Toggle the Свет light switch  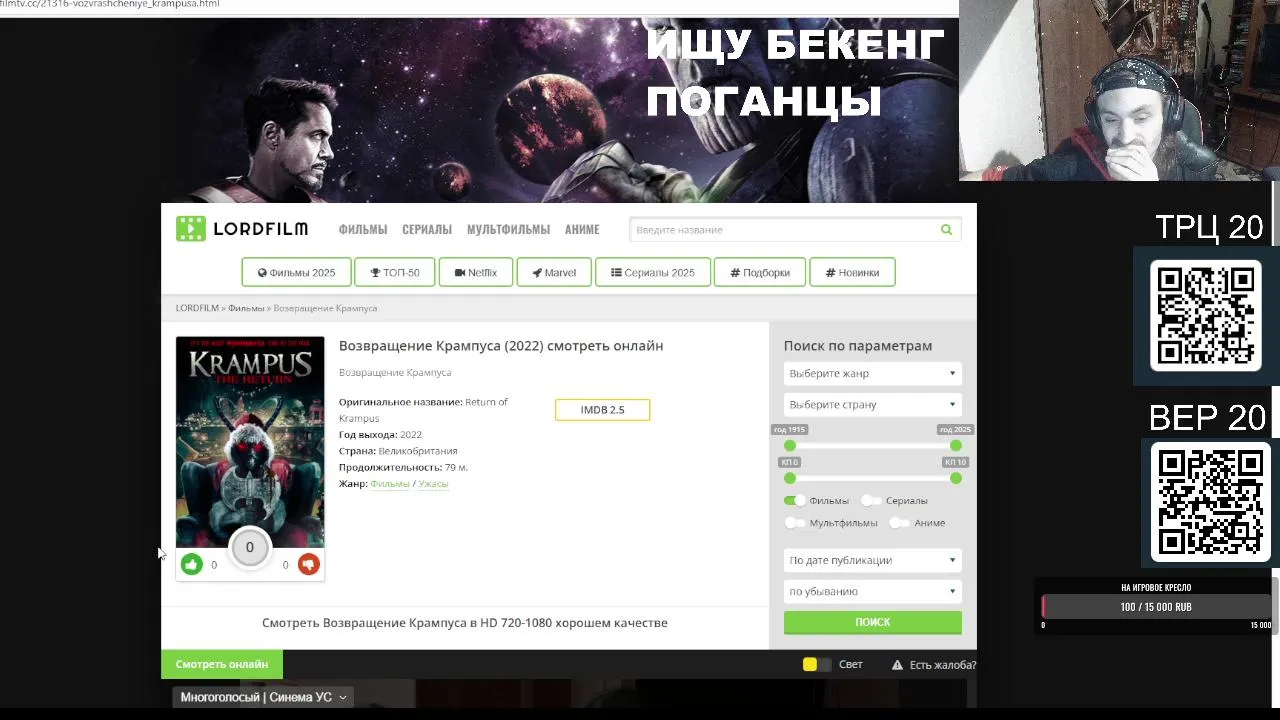coord(816,665)
